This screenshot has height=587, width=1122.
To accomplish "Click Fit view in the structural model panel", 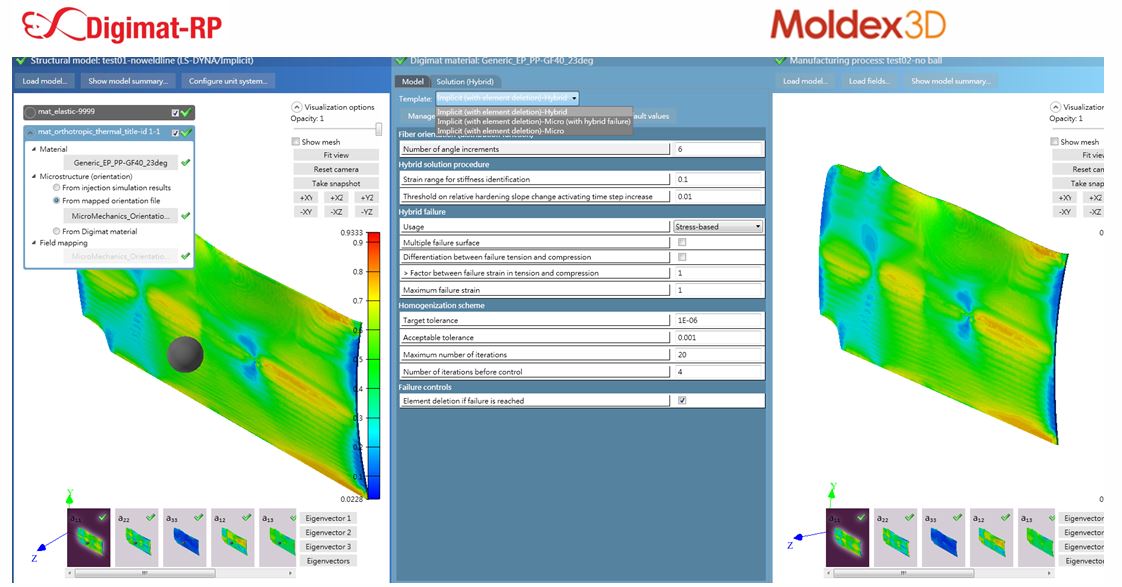I will click(x=336, y=155).
